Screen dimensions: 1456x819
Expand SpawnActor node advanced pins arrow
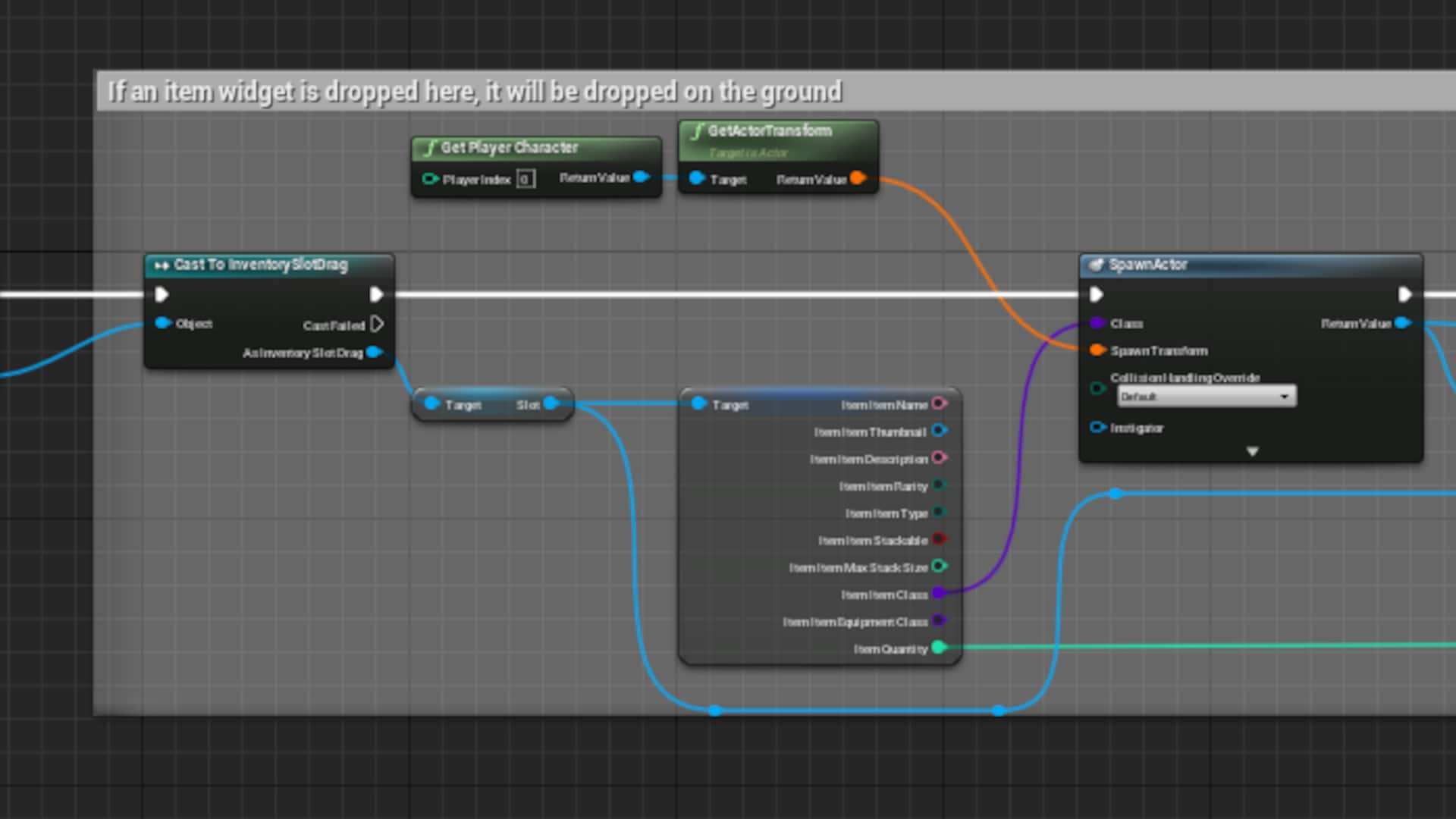pos(1252,451)
